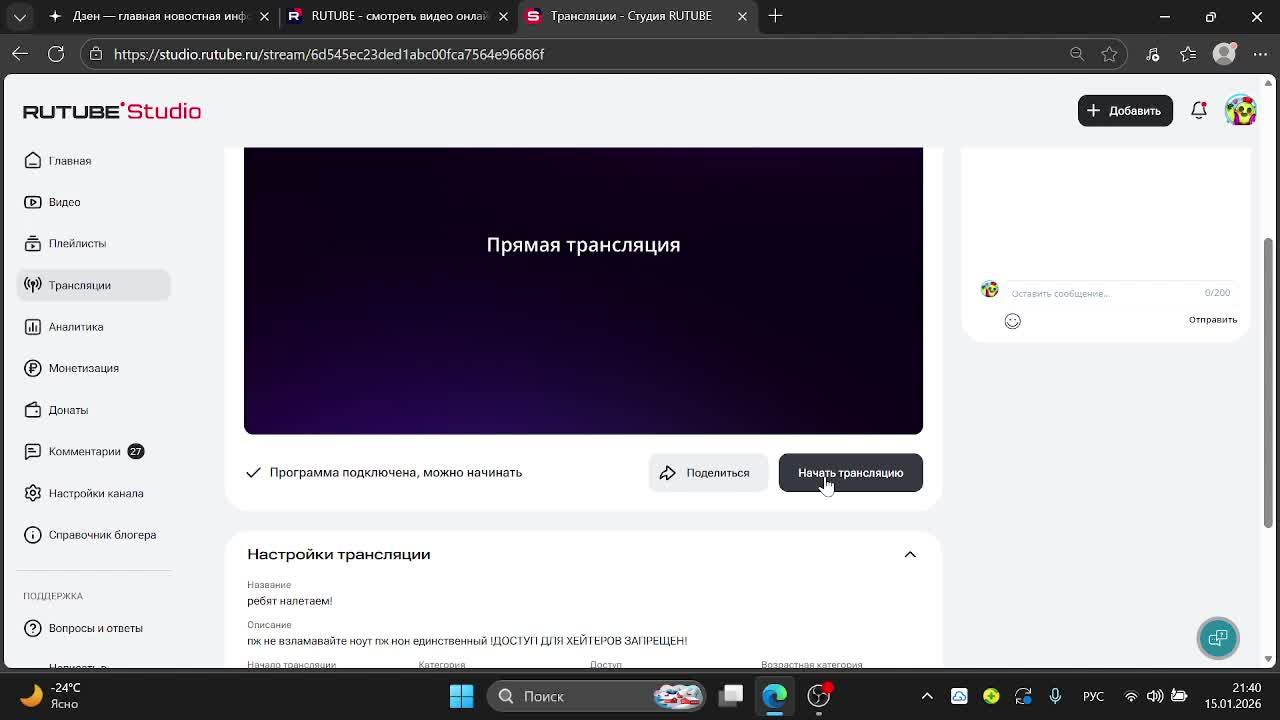Open the support chat floating button
The height and width of the screenshot is (720, 1280).
1218,638
